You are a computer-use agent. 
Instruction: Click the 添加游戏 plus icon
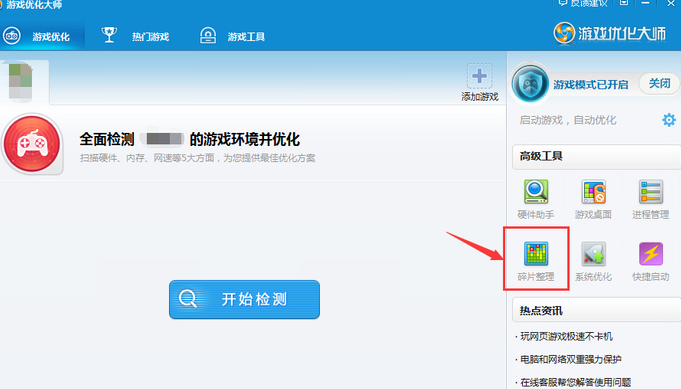(479, 76)
